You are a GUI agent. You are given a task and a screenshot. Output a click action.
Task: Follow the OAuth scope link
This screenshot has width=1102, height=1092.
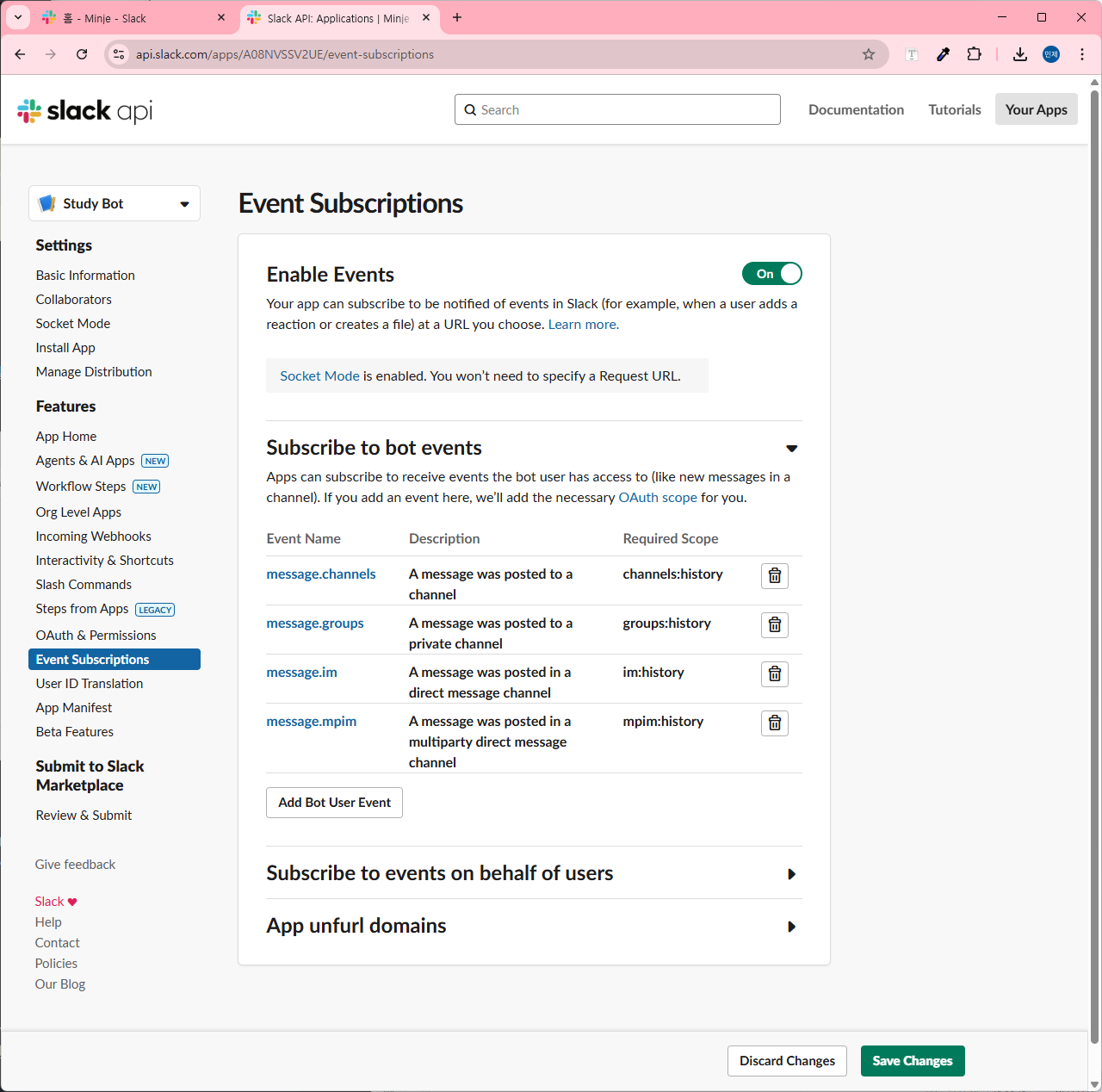point(658,498)
